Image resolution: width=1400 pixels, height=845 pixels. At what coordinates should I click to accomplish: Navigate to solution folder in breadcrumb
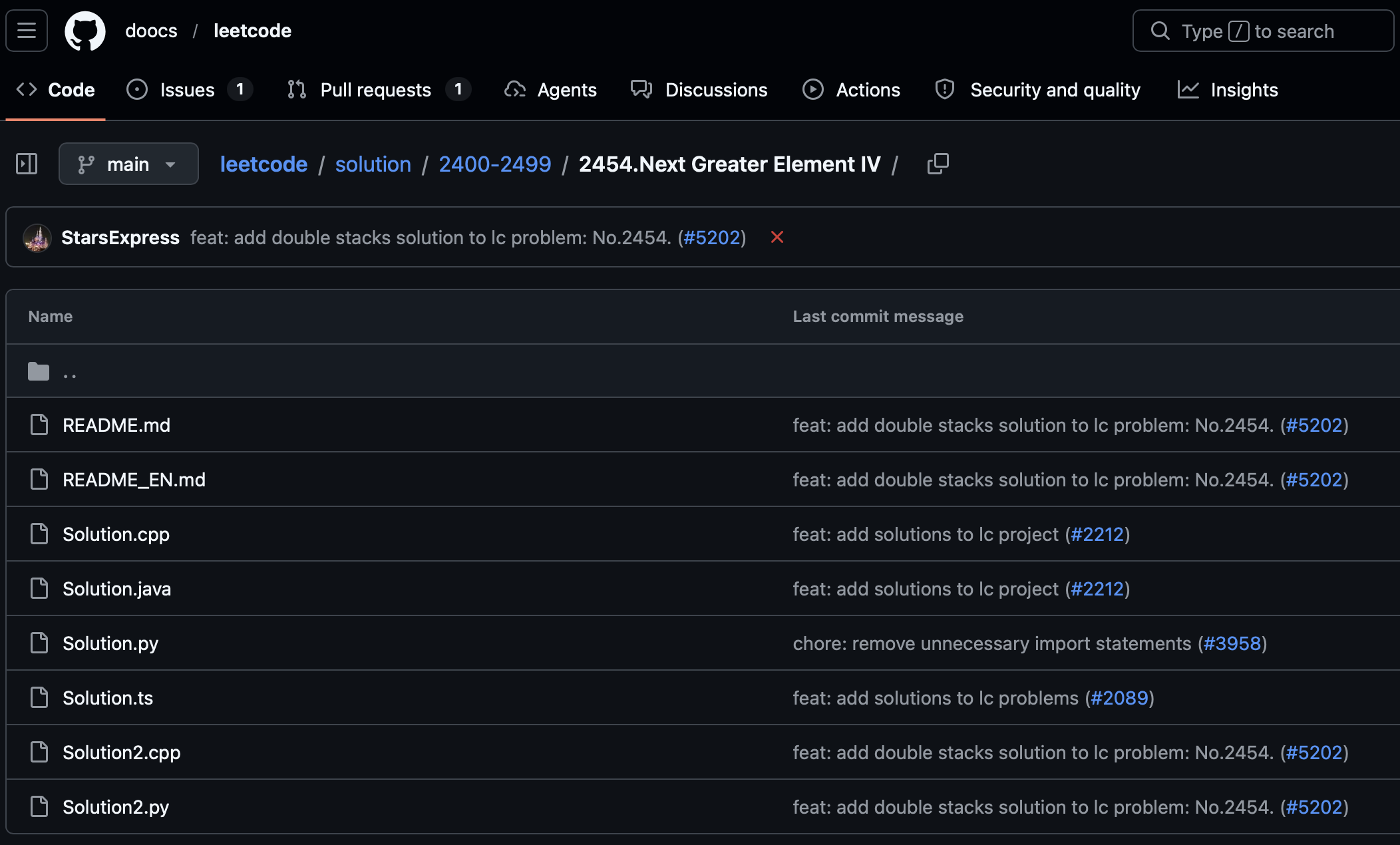(x=373, y=164)
